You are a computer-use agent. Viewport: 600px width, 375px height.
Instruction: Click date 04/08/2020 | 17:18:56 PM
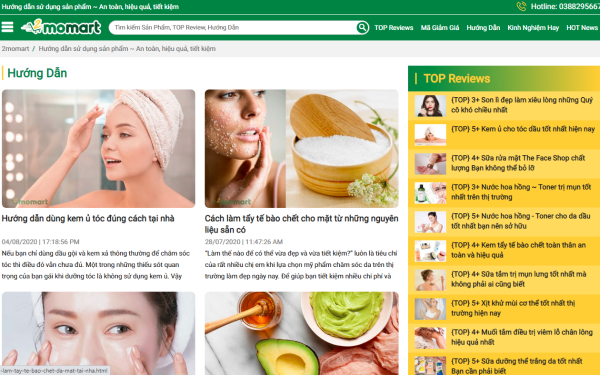coord(41,242)
